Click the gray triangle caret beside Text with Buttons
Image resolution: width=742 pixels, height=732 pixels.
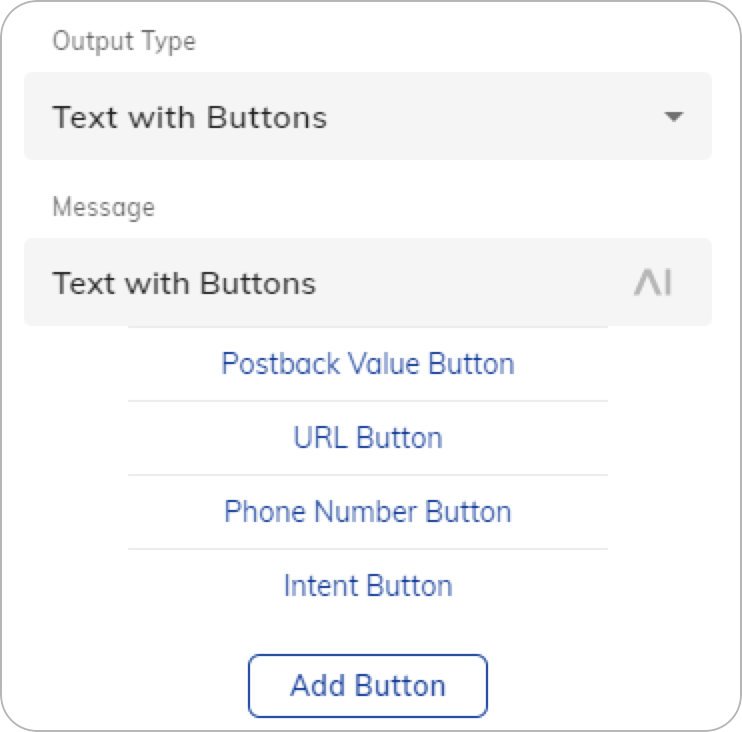pos(673,116)
